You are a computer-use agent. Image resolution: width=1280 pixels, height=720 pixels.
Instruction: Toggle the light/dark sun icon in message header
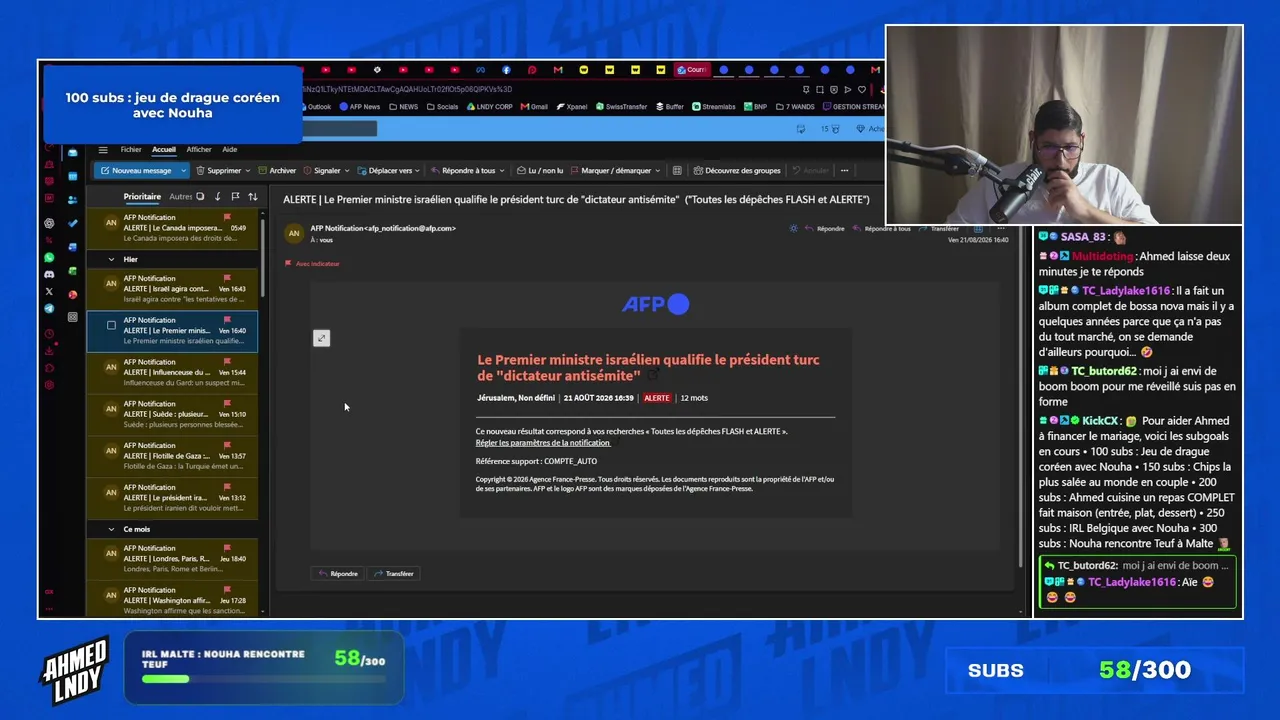pos(793,229)
